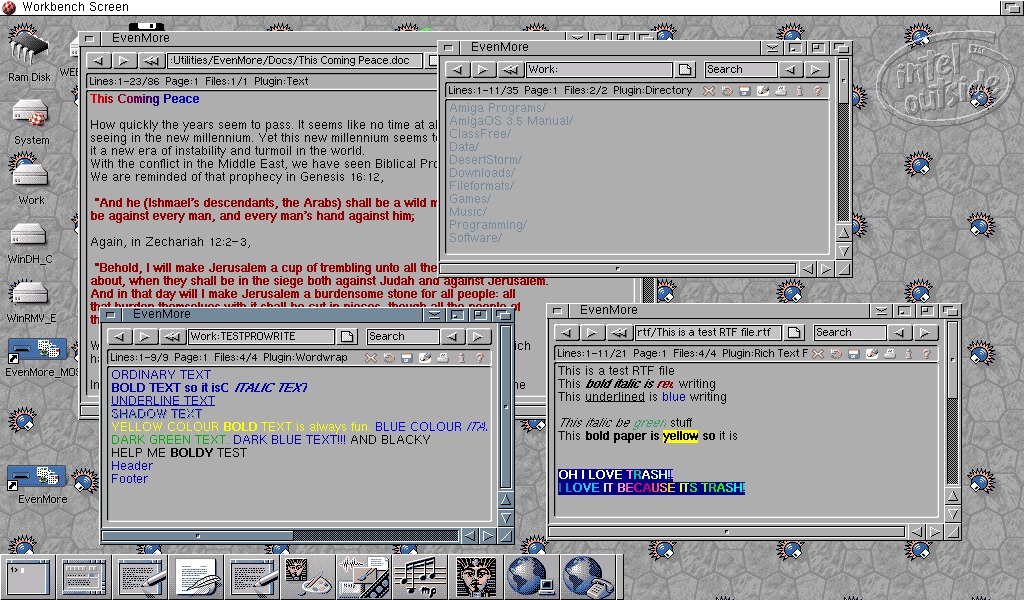Open the AmigaOS 3.5 Manual directory
1024x600 pixels.
tap(510, 121)
